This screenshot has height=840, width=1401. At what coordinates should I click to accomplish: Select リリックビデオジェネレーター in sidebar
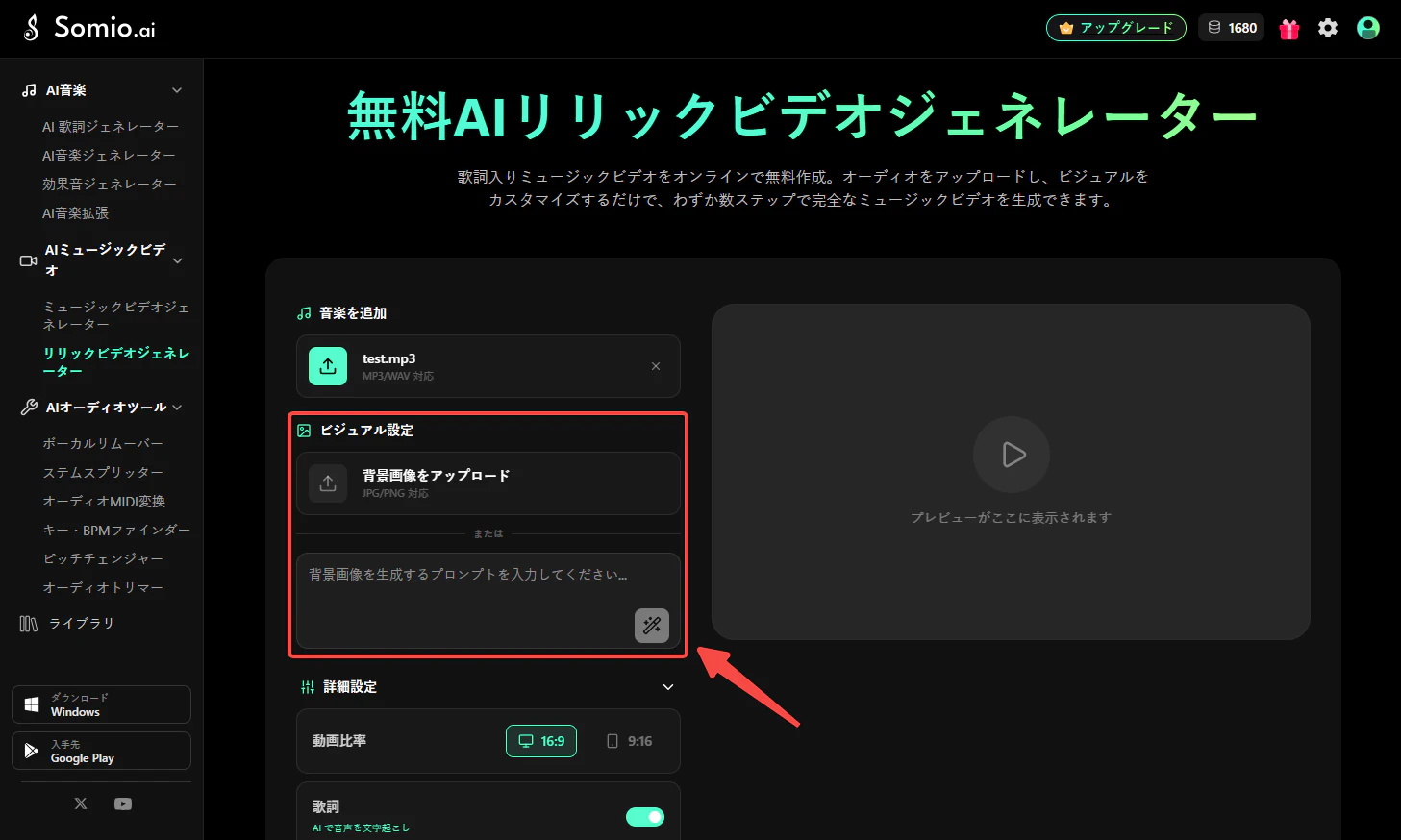(116, 361)
